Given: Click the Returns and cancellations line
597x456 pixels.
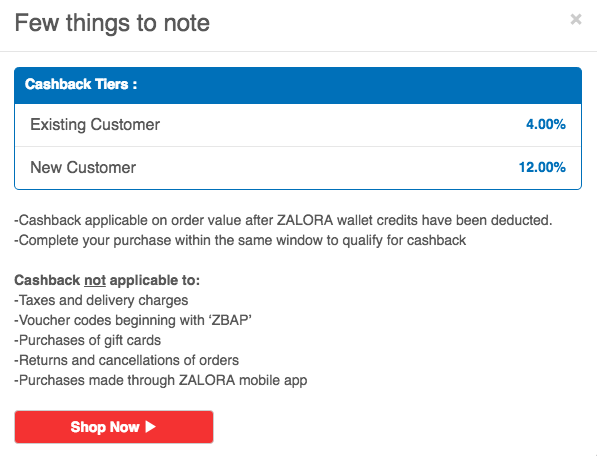Looking at the screenshot, I should 127,360.
